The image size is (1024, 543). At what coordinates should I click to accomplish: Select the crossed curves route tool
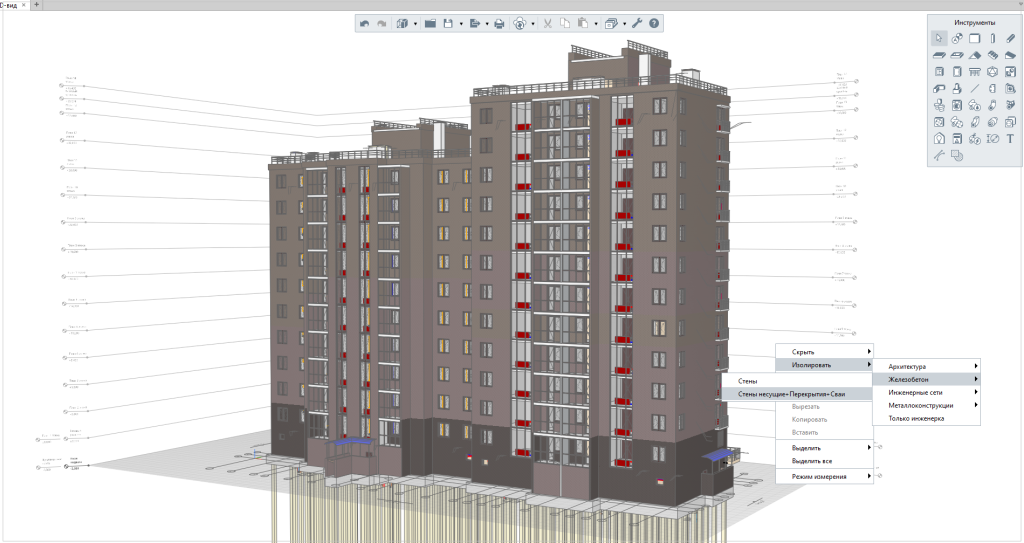(x=938, y=156)
